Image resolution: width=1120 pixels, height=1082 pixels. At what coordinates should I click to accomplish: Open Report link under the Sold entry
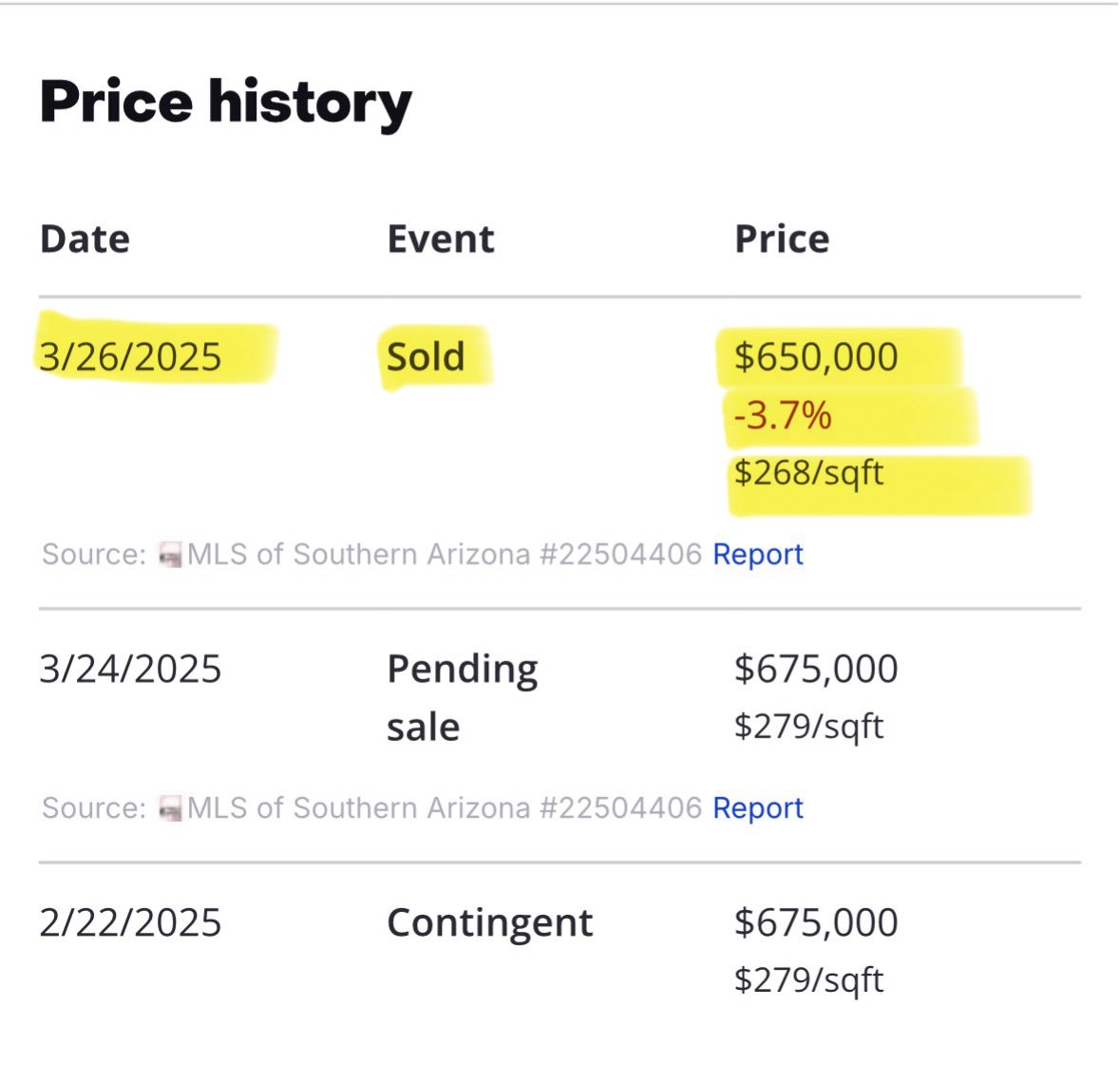tap(757, 554)
